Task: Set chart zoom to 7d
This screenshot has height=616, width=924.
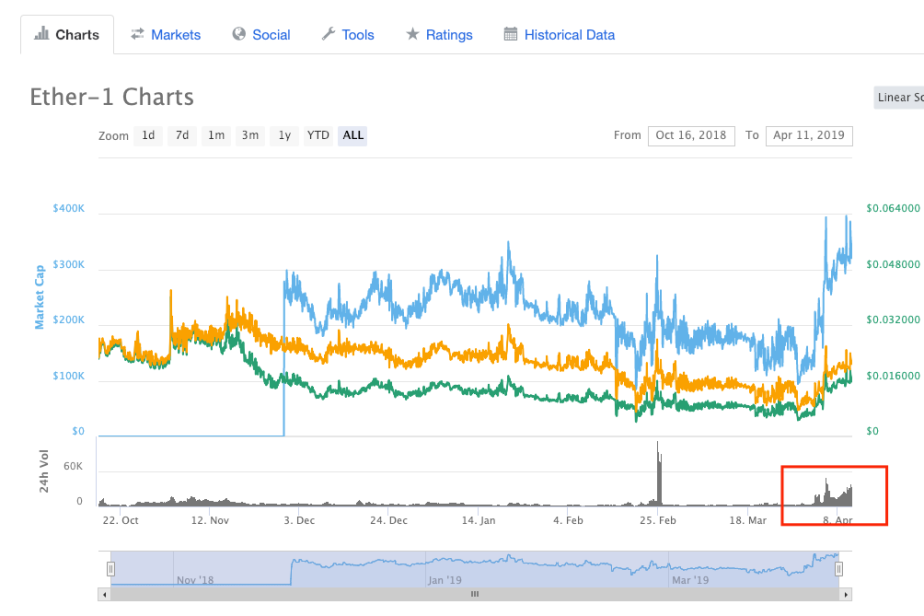Action: click(x=182, y=136)
